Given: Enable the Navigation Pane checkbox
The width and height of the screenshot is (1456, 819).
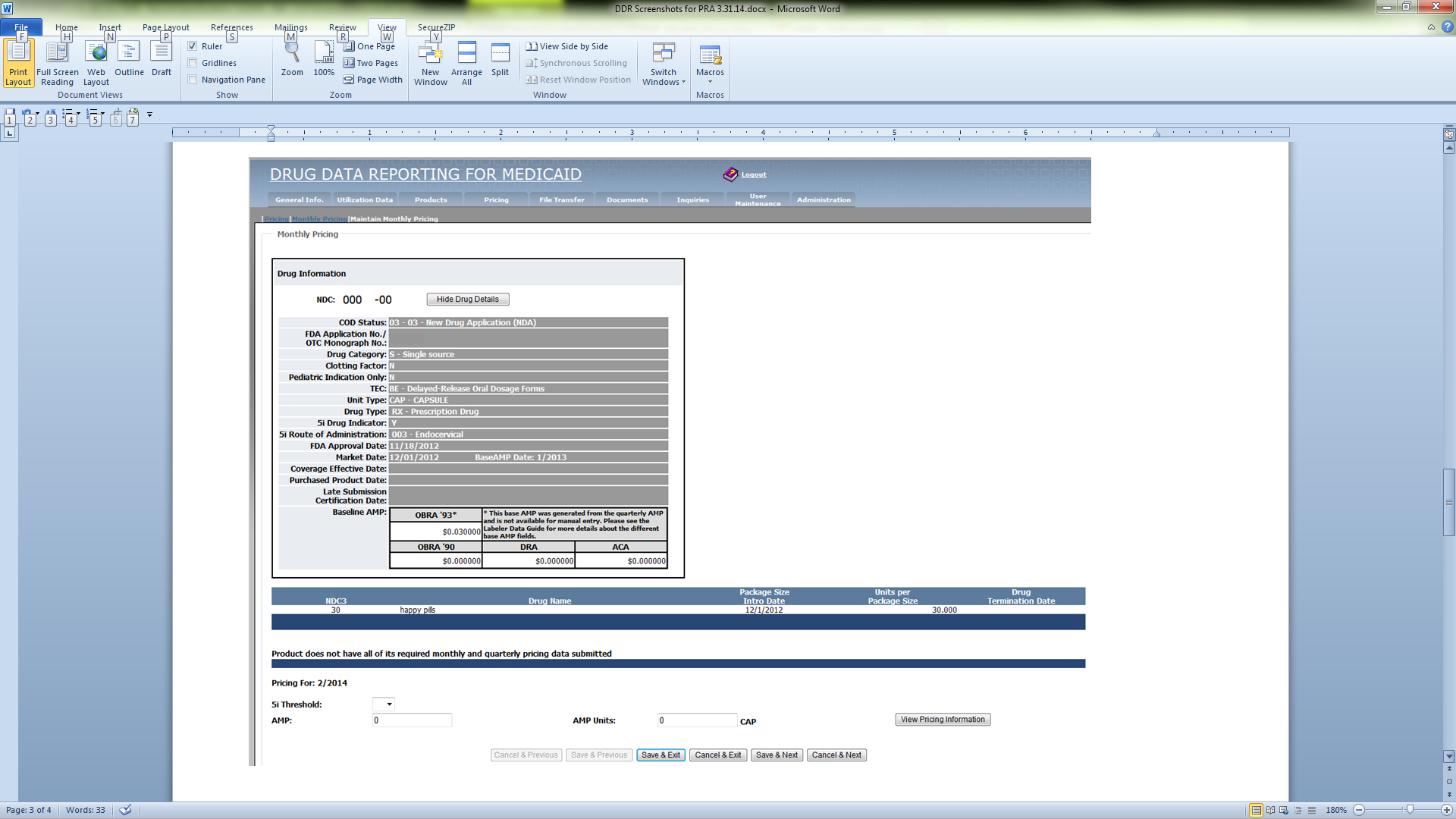Looking at the screenshot, I should pyautogui.click(x=193, y=80).
